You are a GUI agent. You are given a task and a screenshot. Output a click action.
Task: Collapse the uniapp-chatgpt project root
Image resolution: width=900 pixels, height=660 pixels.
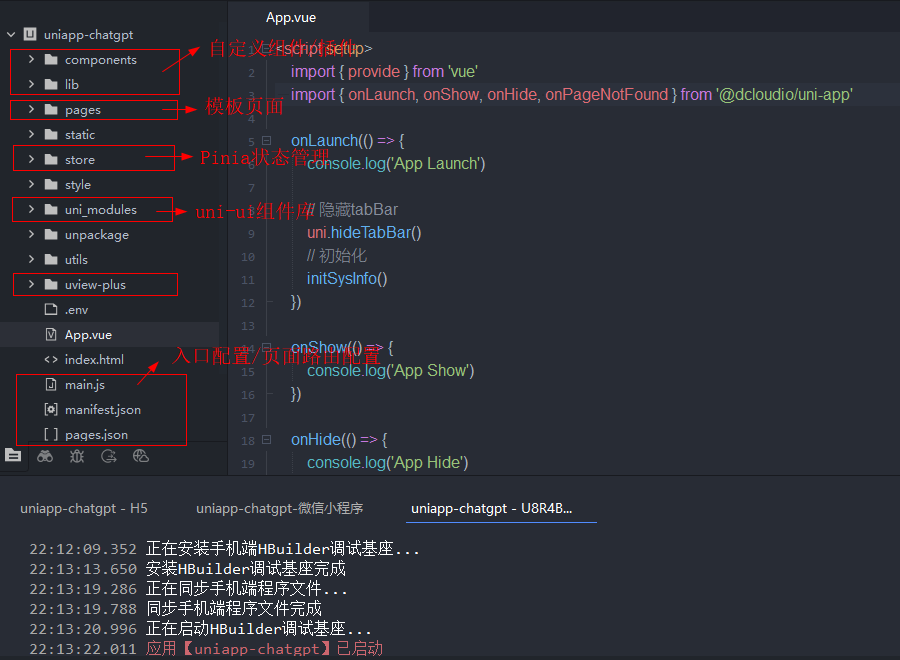pyautogui.click(x=11, y=34)
